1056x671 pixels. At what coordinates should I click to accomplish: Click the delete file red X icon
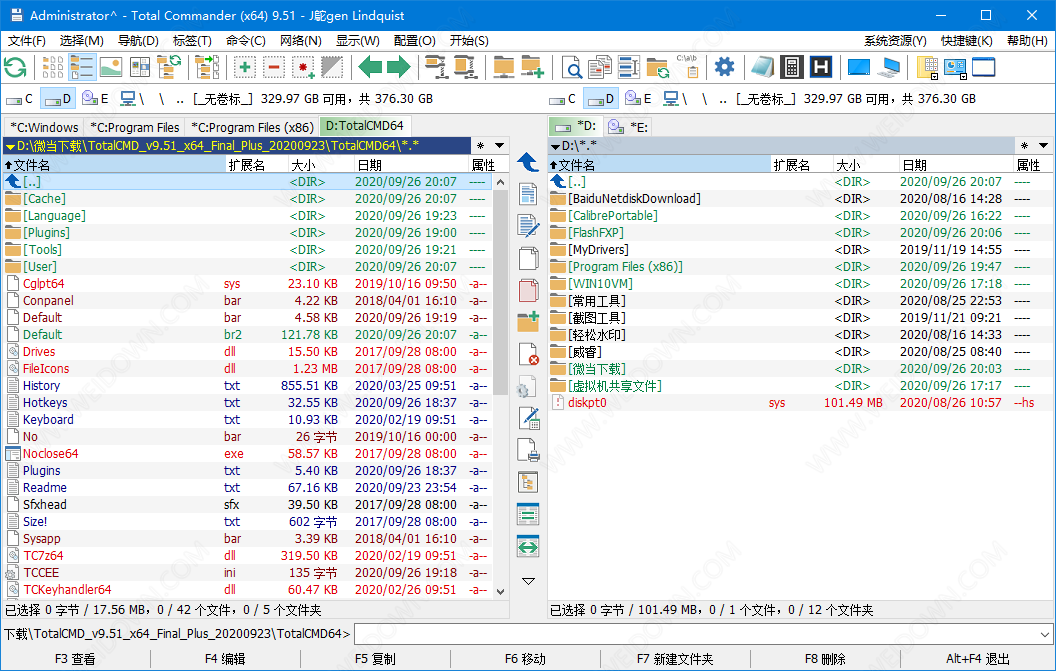(528, 354)
